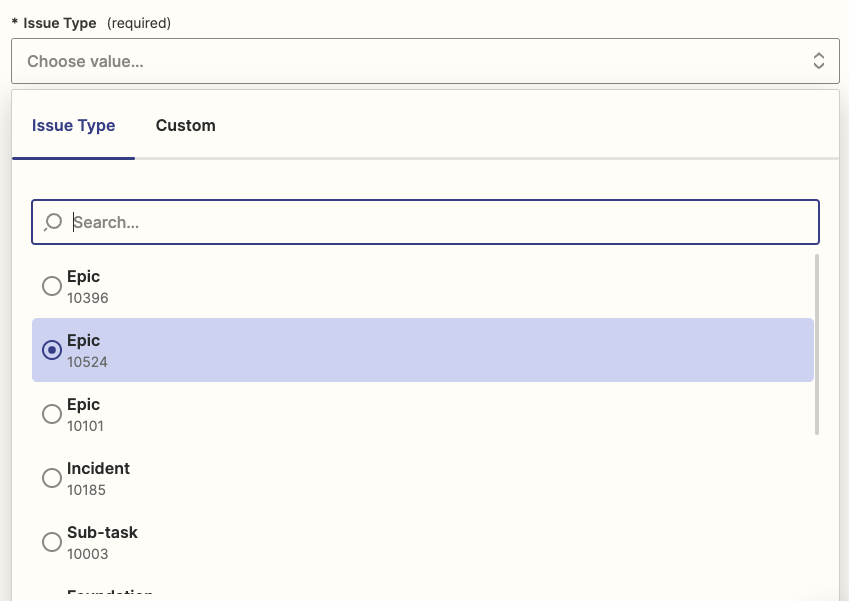
Task: Click the Epic label above ID 10396
Action: [x=84, y=277]
